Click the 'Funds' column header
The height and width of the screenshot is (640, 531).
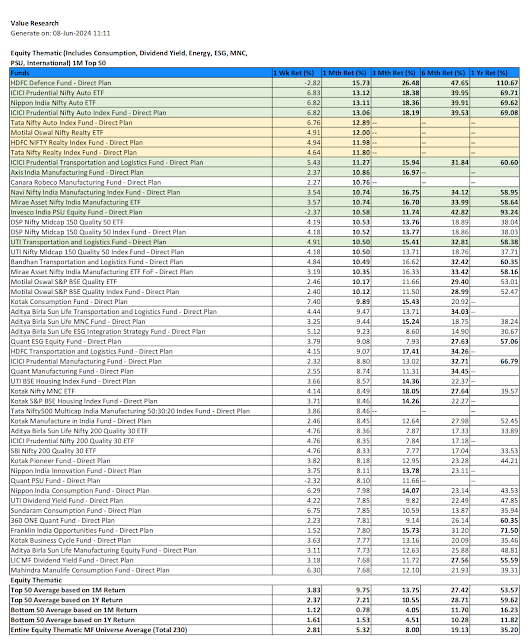(x=141, y=73)
